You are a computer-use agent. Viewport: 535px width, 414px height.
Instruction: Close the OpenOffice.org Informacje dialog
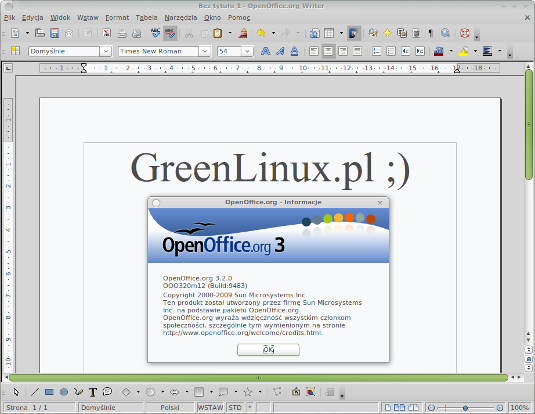(x=380, y=203)
